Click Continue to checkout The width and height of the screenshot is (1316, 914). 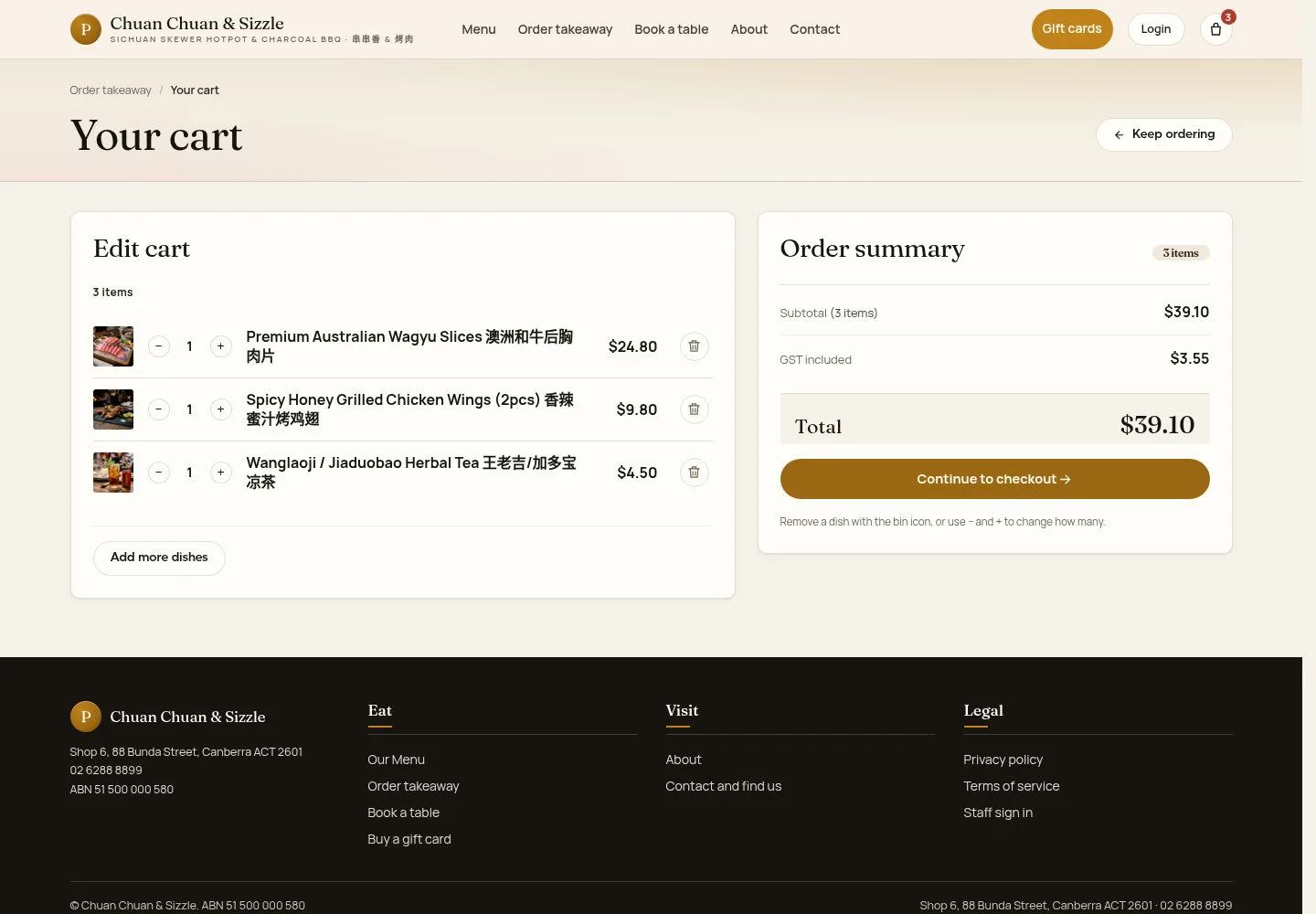[x=994, y=479]
